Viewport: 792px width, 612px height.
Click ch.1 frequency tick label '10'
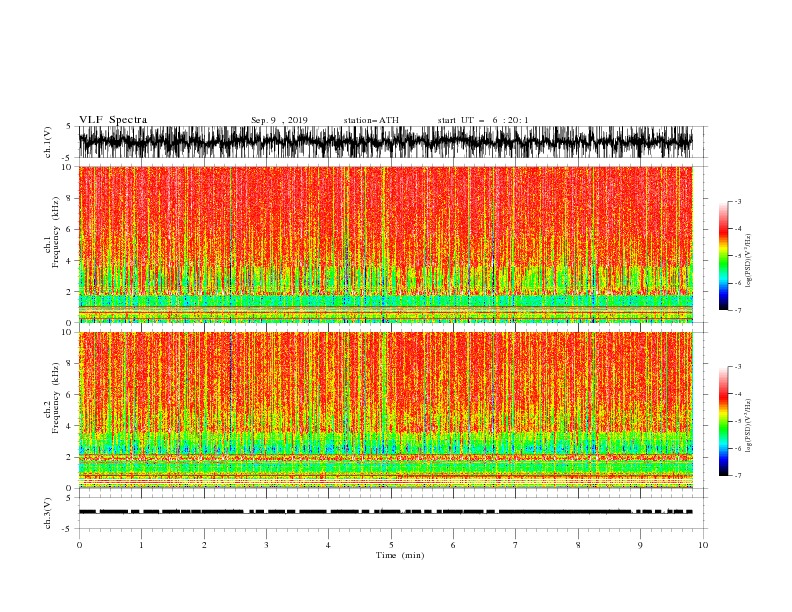(x=69, y=167)
